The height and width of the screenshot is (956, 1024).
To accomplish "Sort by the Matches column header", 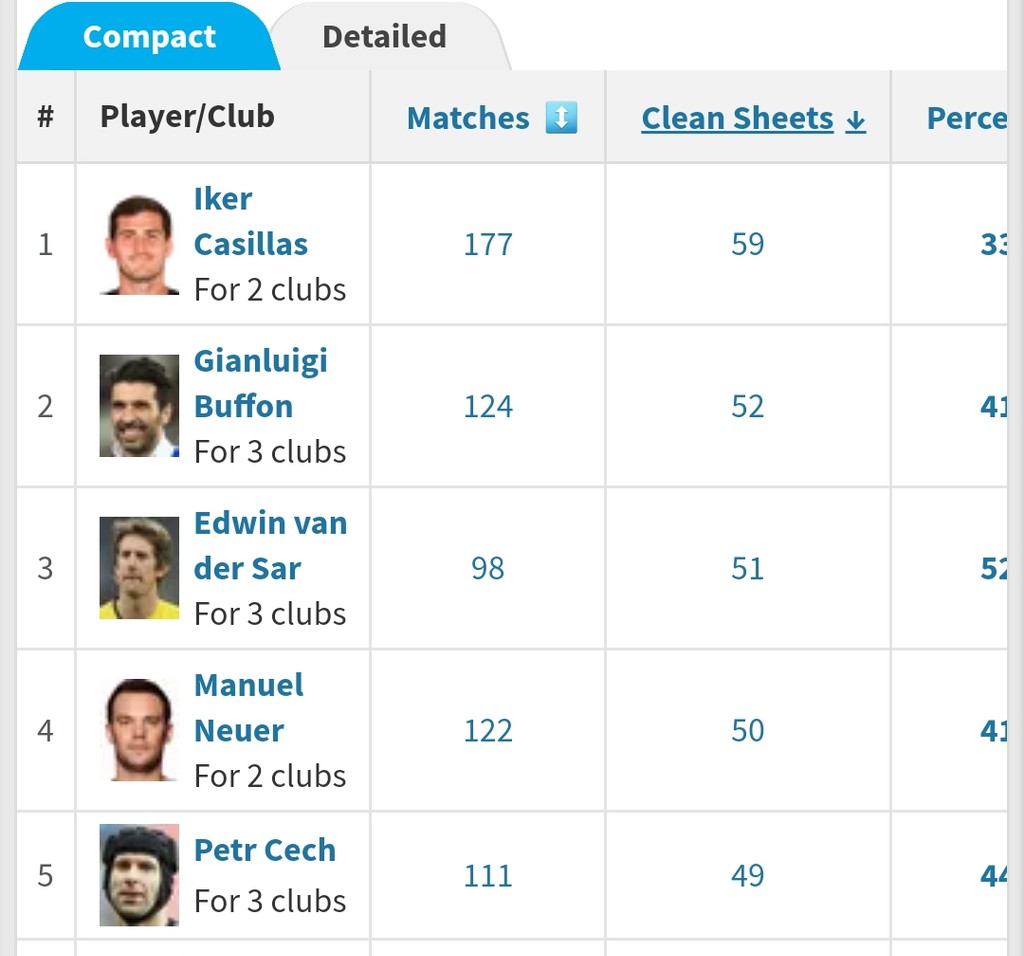I will tap(468, 118).
